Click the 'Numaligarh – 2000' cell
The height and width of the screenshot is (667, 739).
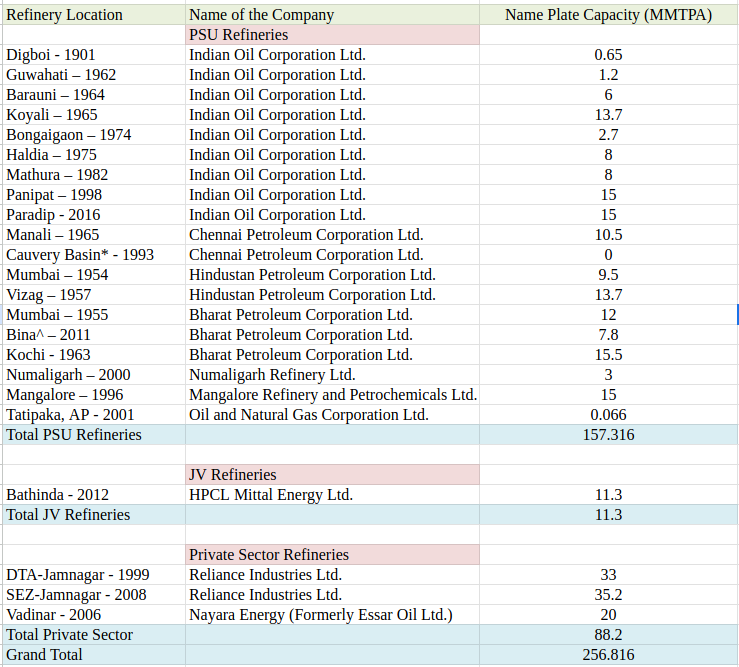[94, 375]
